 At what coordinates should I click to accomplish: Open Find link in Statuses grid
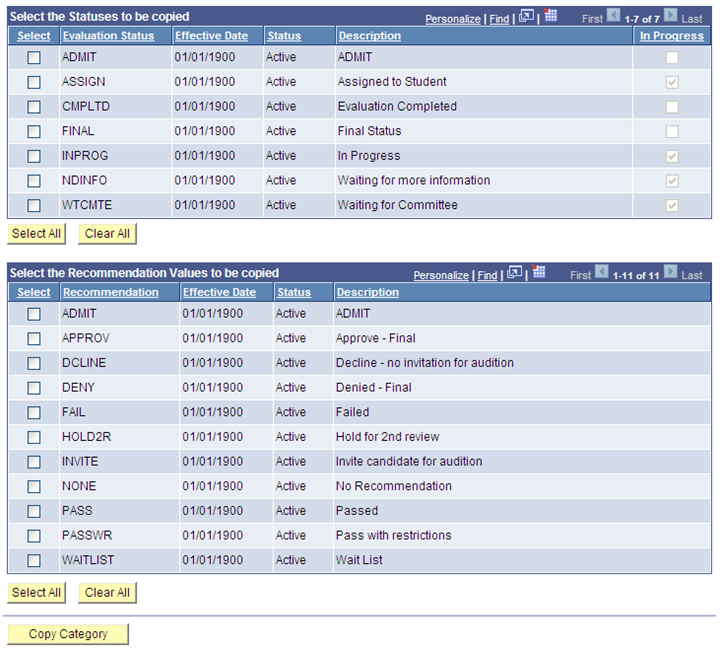(499, 19)
